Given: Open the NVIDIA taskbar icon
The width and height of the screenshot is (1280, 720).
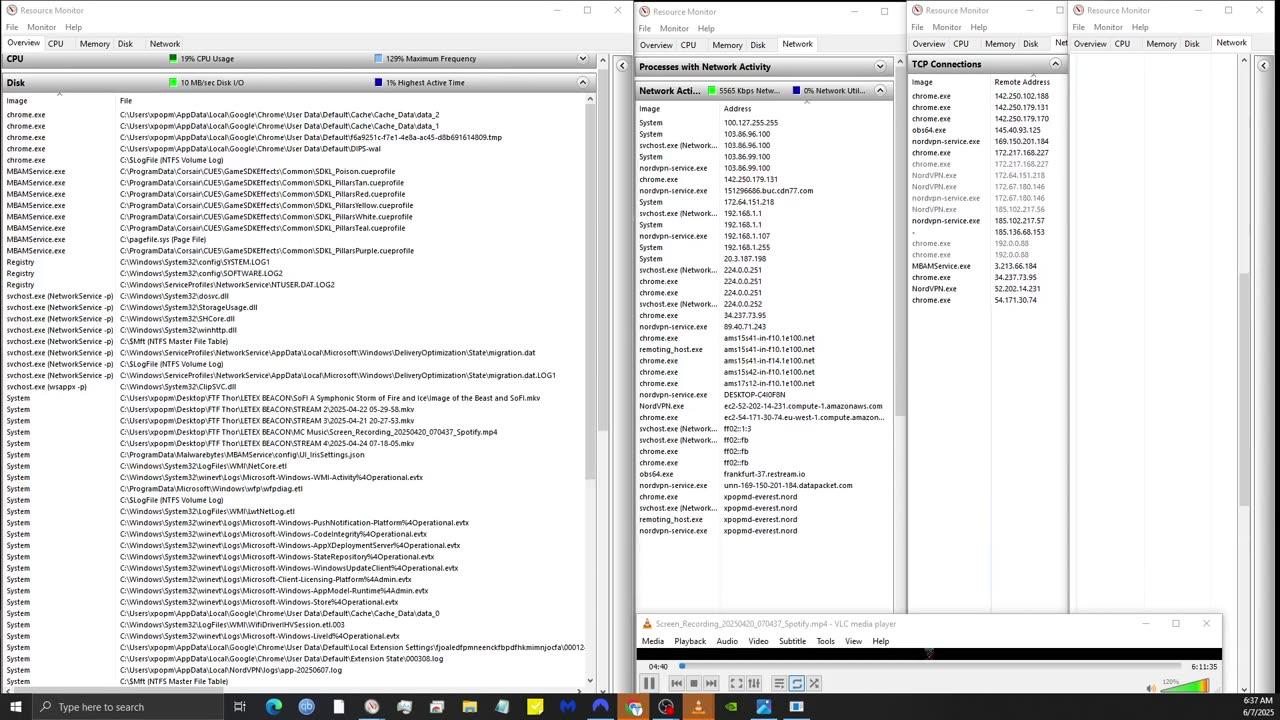Looking at the screenshot, I should tap(731, 707).
